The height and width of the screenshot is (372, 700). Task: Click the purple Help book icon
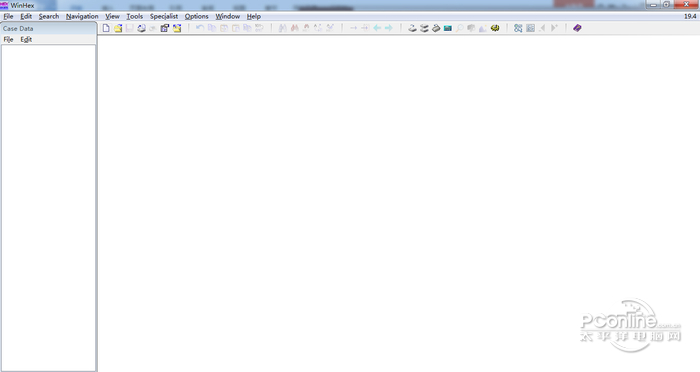[x=577, y=28]
